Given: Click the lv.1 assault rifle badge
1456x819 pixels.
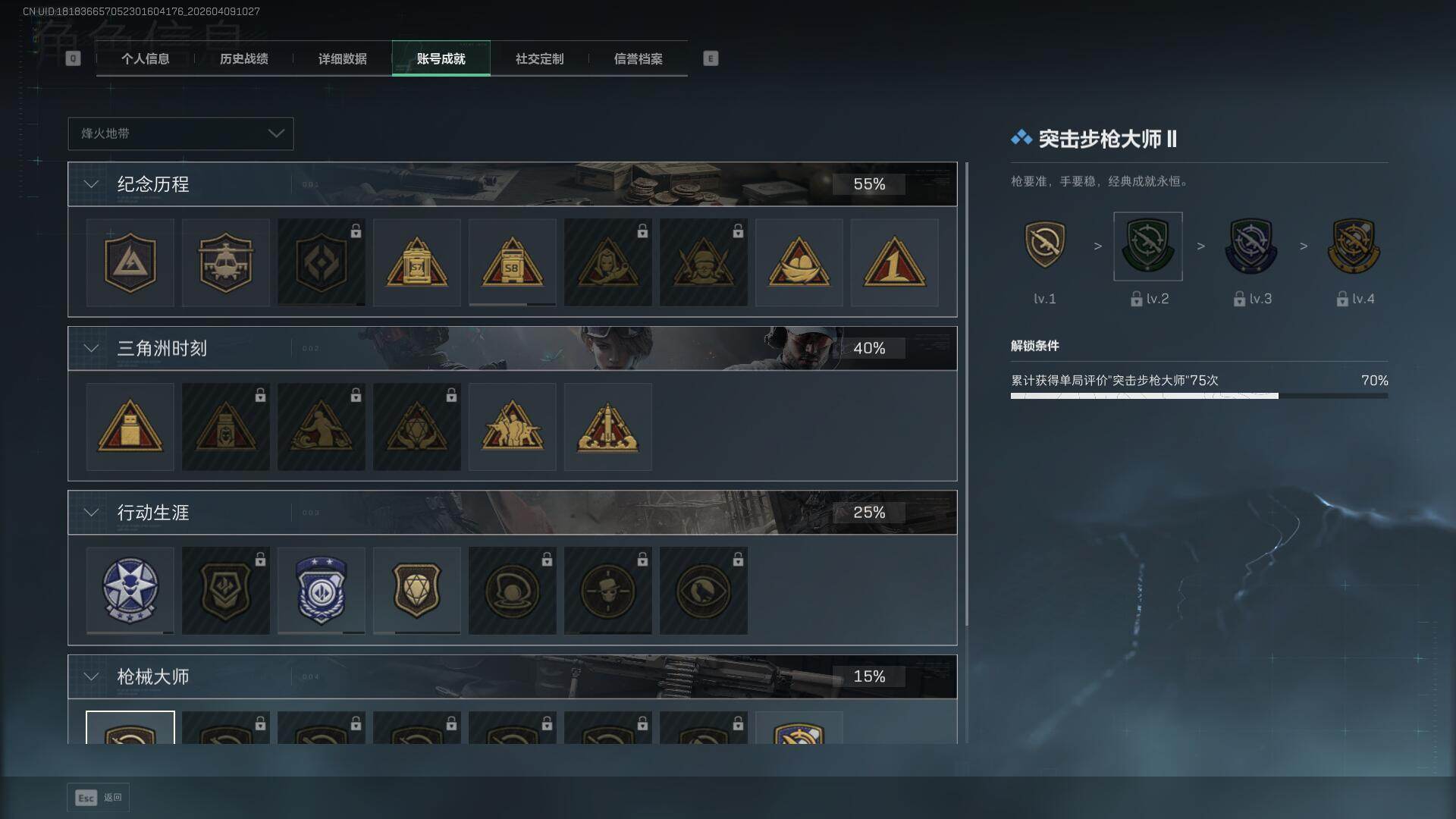Looking at the screenshot, I should pos(1045,246).
